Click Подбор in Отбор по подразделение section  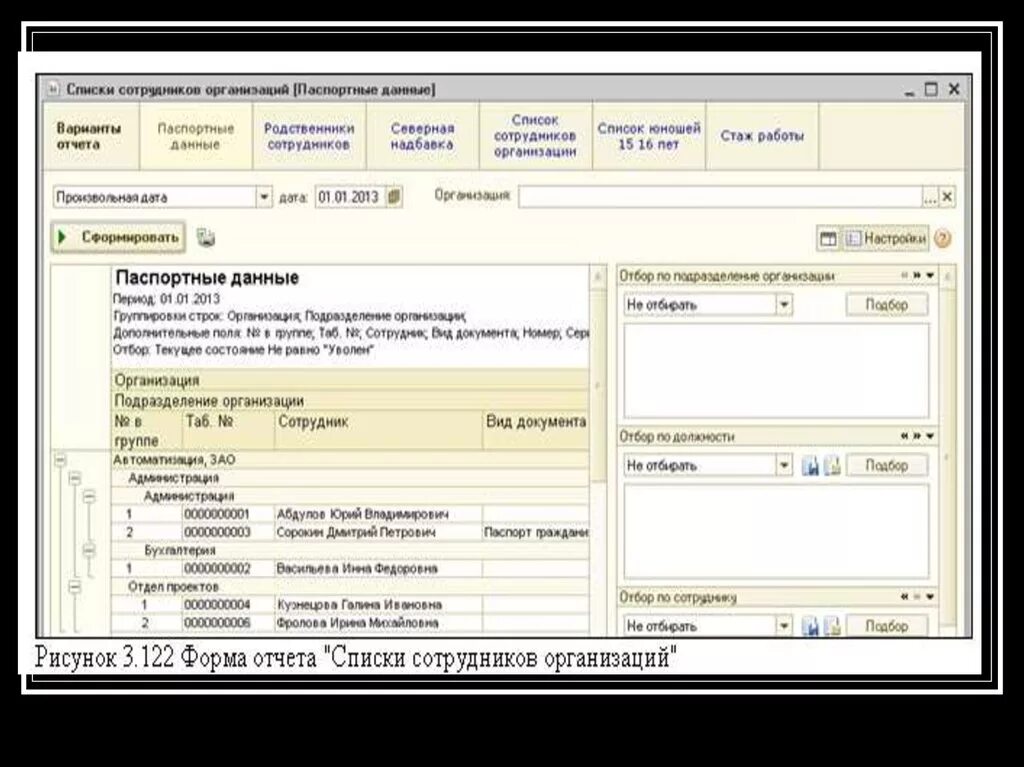point(887,304)
